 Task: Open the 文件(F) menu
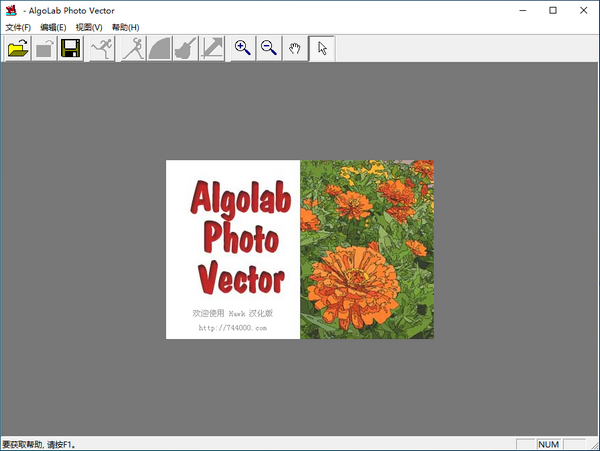click(x=18, y=28)
